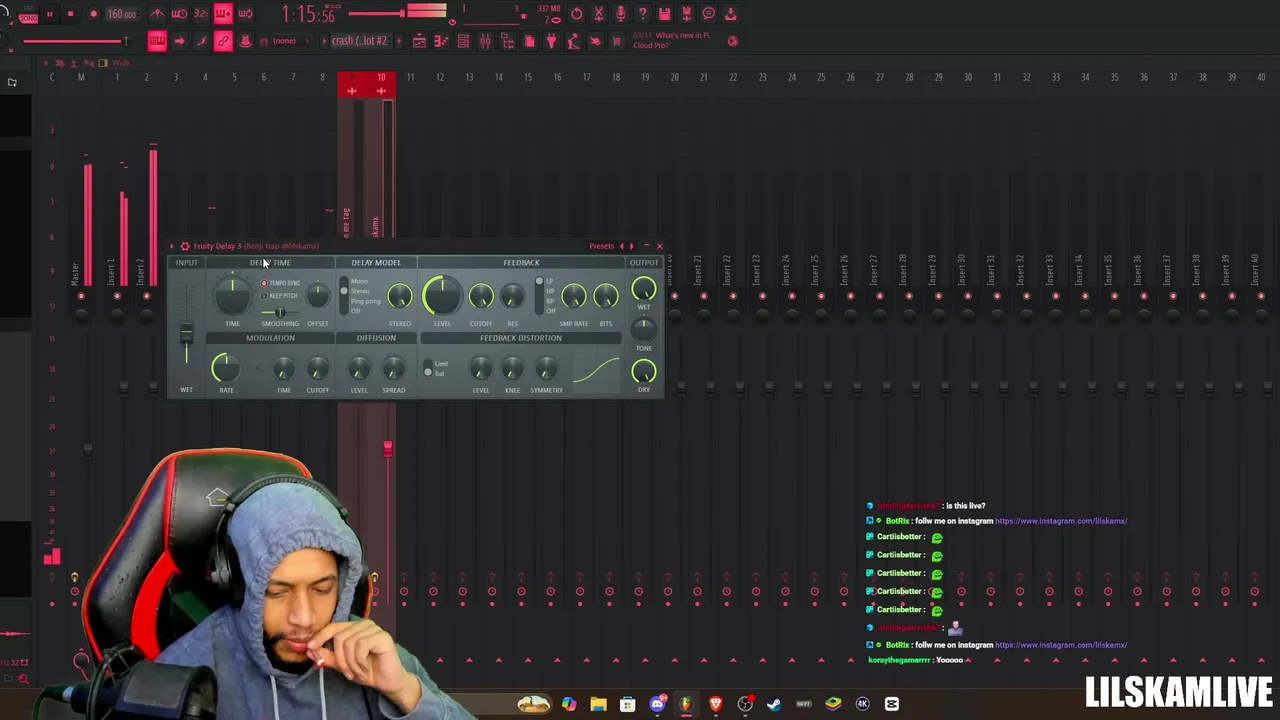The height and width of the screenshot is (720, 1280).
Task: Toggle the 3-2-1 recording countdown
Action: pyautogui.click(x=201, y=14)
